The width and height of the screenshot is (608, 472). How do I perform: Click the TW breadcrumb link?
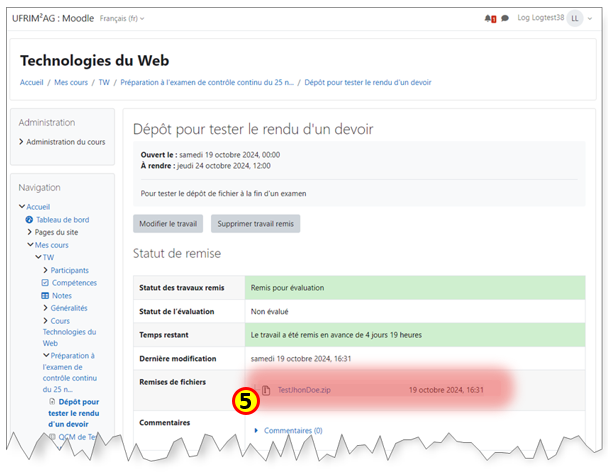pyautogui.click(x=104, y=82)
